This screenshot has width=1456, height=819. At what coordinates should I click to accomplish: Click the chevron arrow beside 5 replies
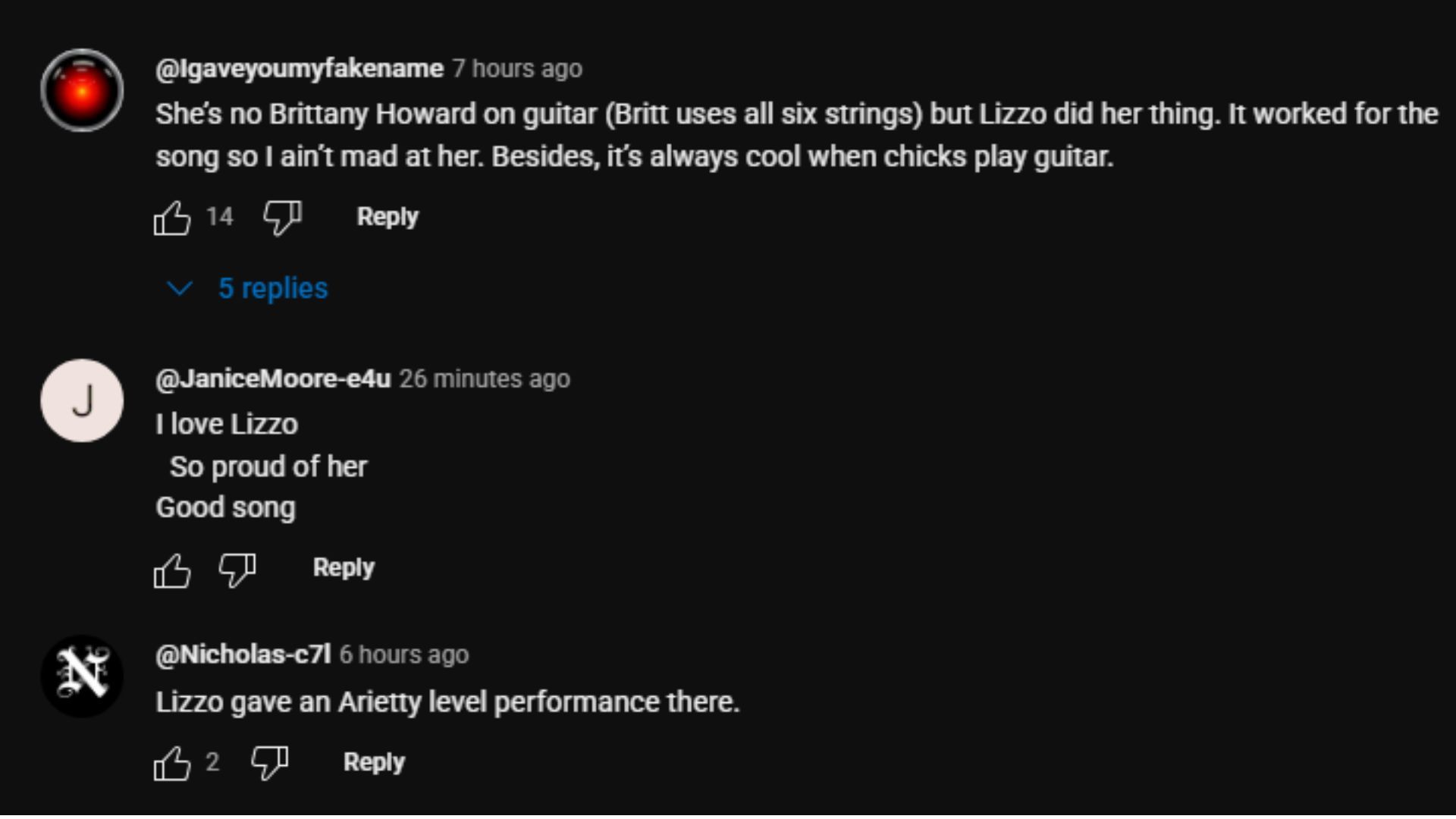coord(180,289)
